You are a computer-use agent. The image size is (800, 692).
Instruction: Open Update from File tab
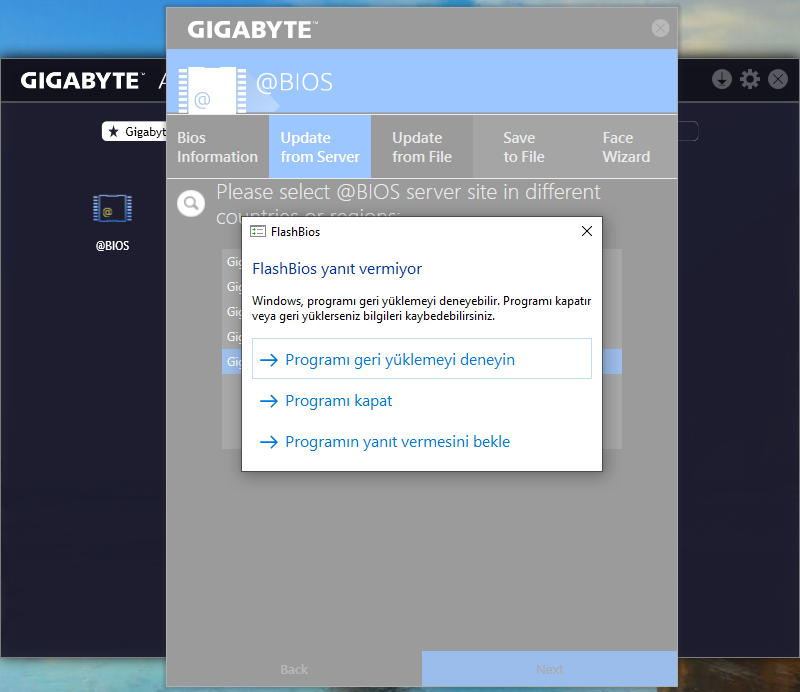(x=422, y=147)
